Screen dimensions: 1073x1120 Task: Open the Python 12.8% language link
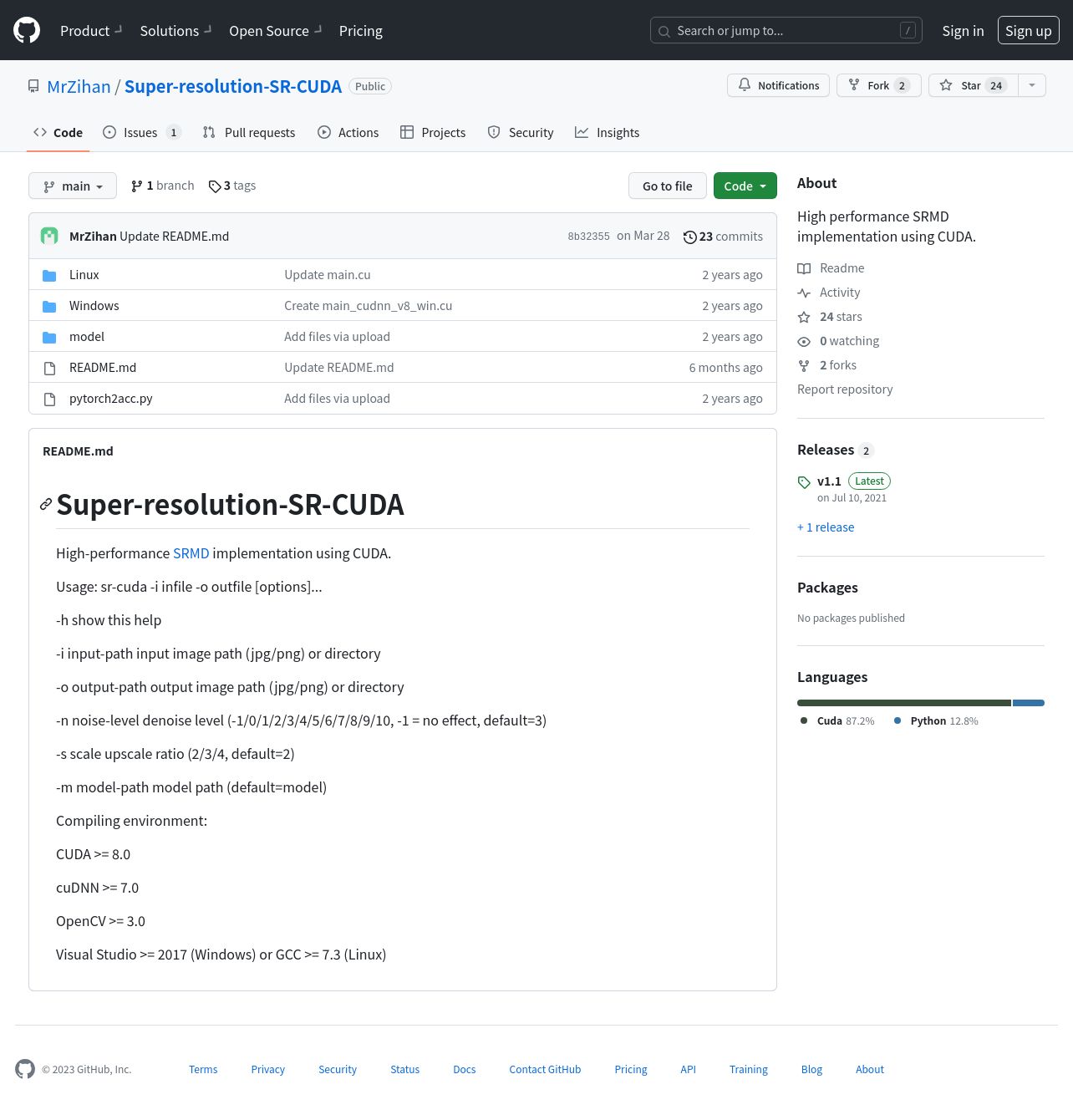pos(936,720)
